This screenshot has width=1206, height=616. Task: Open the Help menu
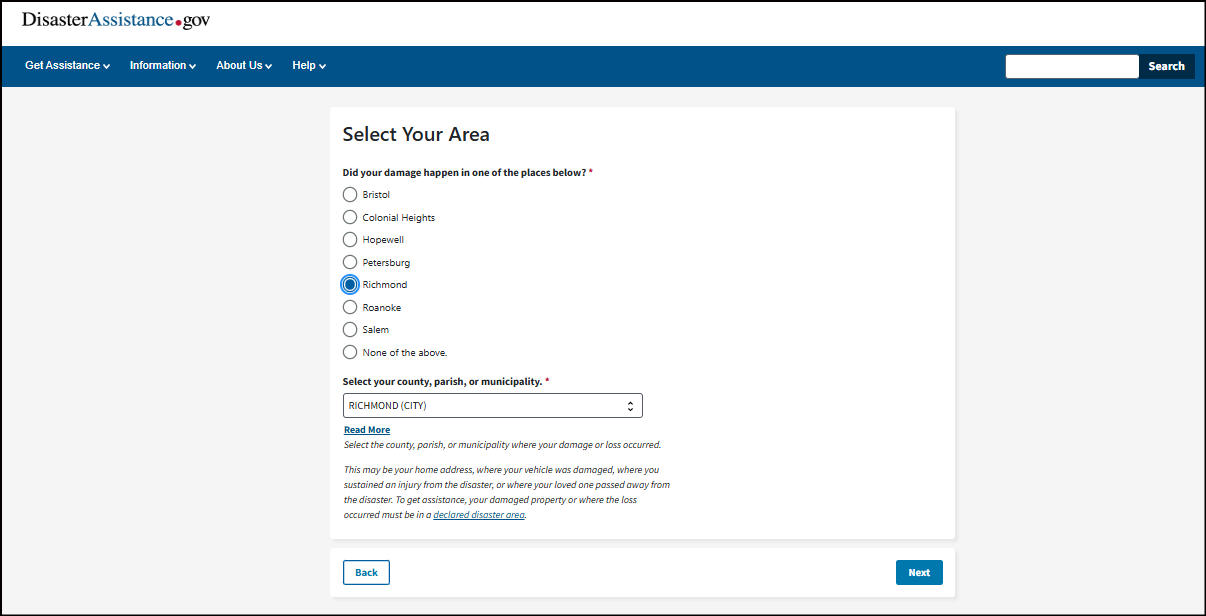coord(309,66)
